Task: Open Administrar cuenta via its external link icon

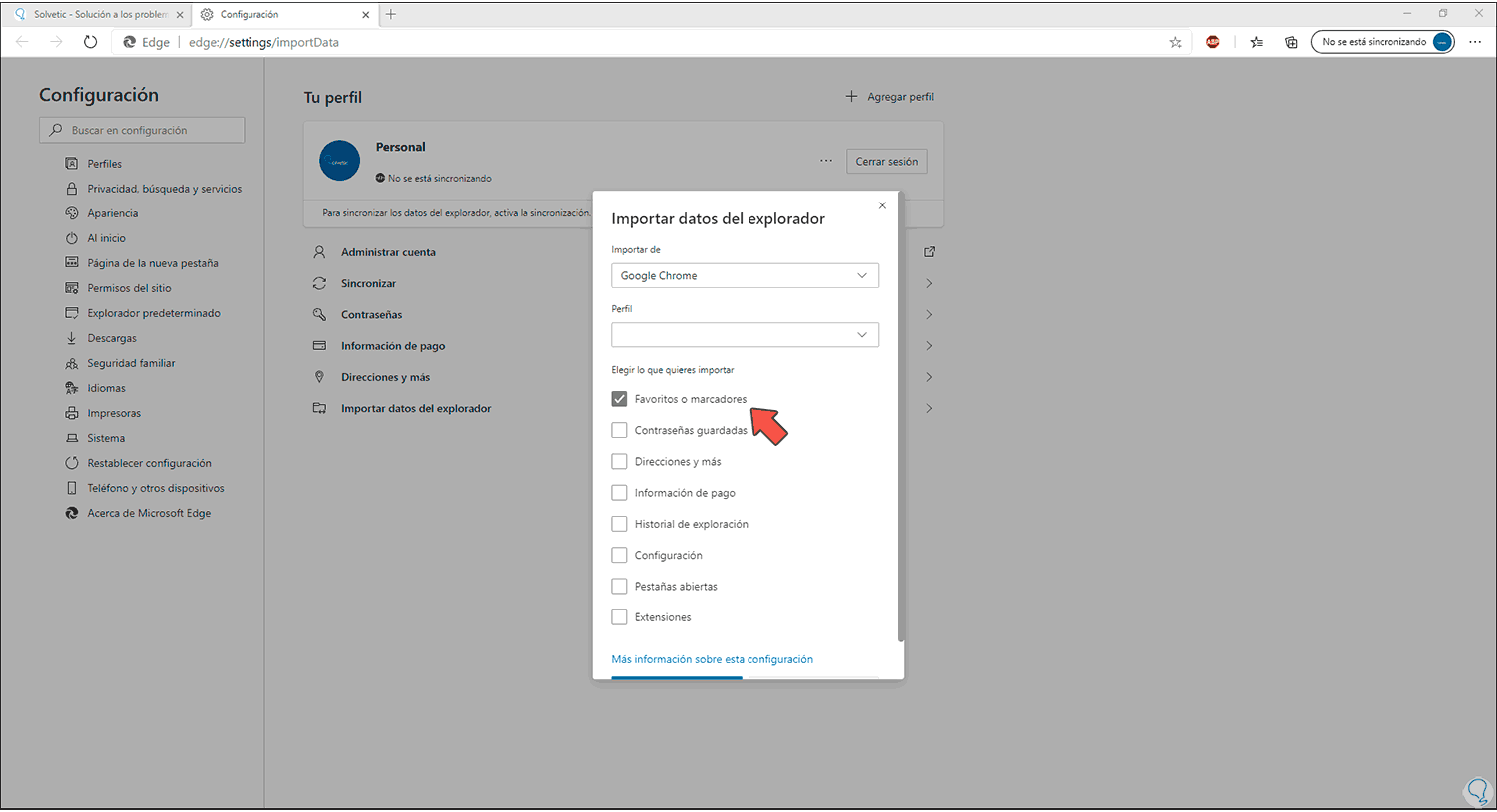Action: 929,252
